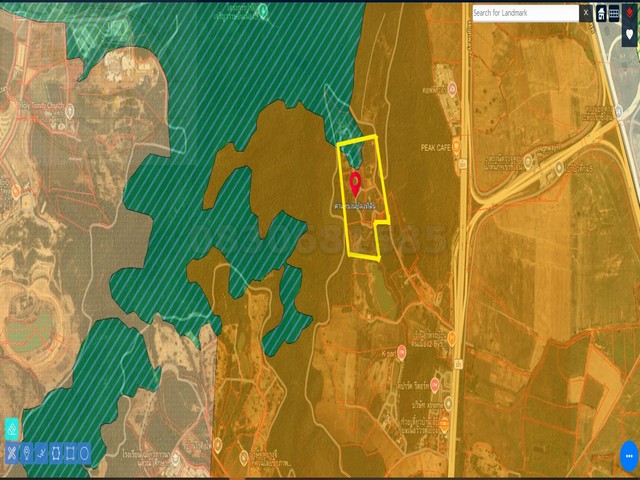Click the PEAK CAFE orange marker
Screen dimensions: 640x480
pyautogui.click(x=457, y=146)
